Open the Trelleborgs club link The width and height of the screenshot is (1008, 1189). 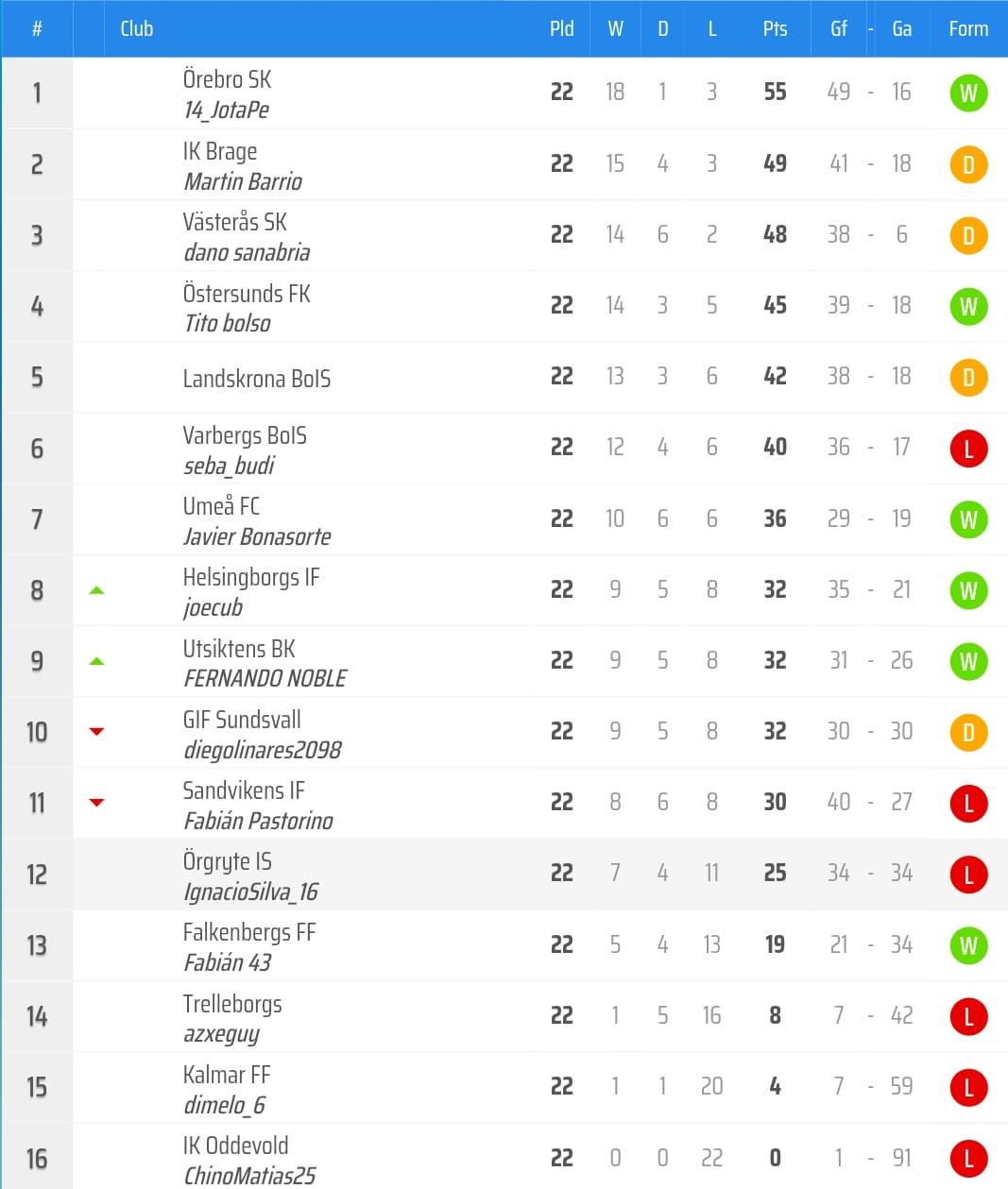tap(232, 1004)
